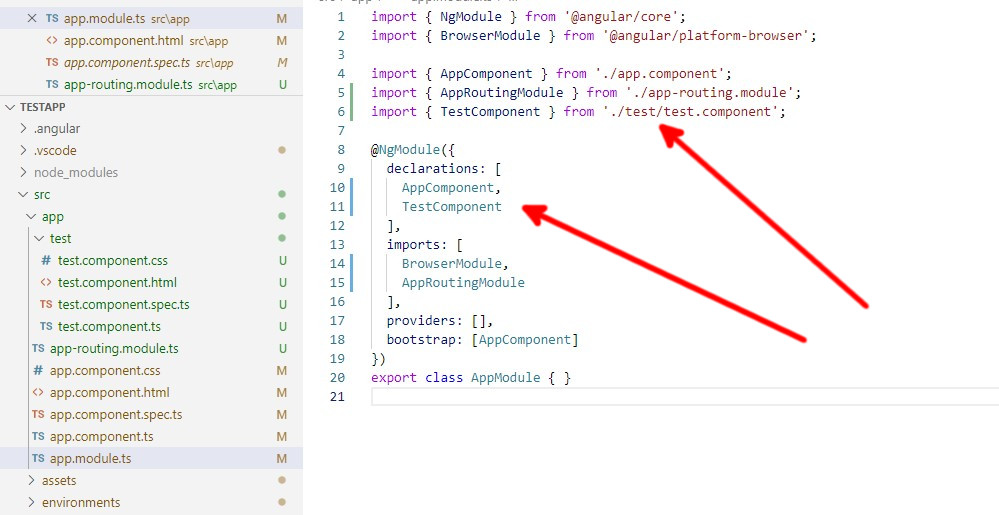Click the HTML icon of app.component.html in open editors
This screenshot has height=515, width=999.
click(52, 41)
